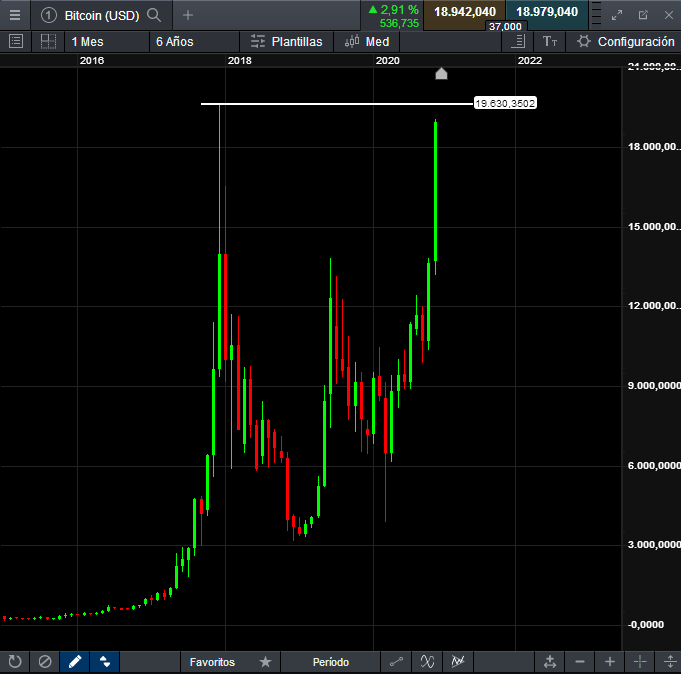Open the 6 Años range dropdown
This screenshot has height=674, width=681.
(194, 42)
